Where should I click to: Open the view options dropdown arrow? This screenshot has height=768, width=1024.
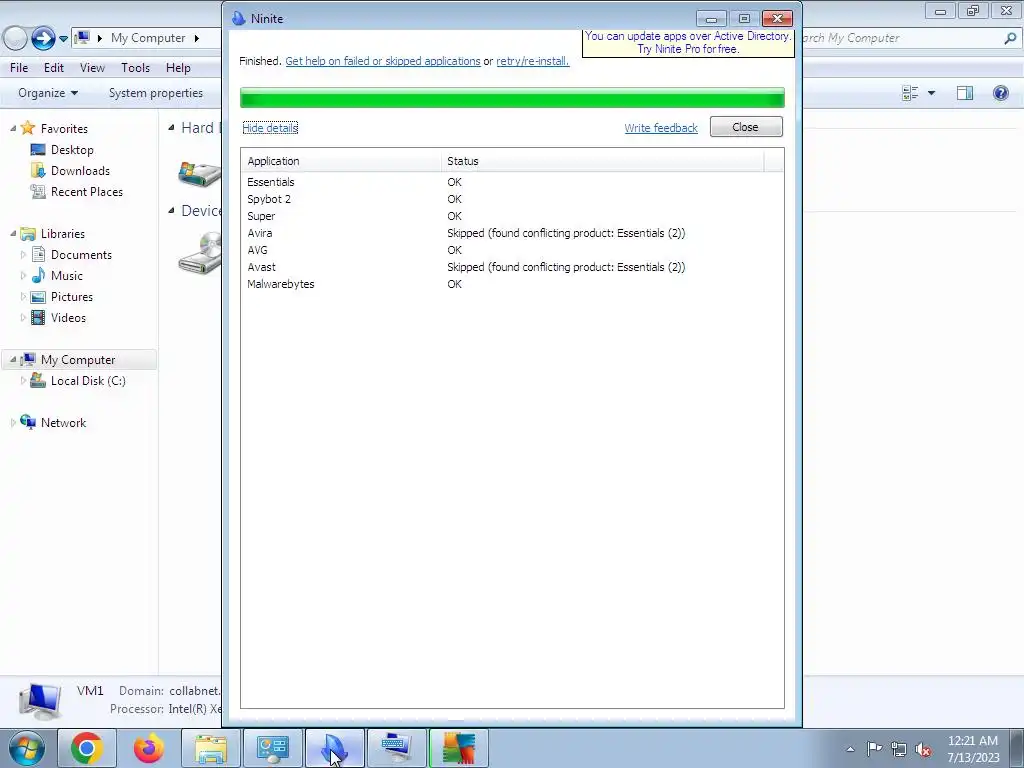click(931, 93)
